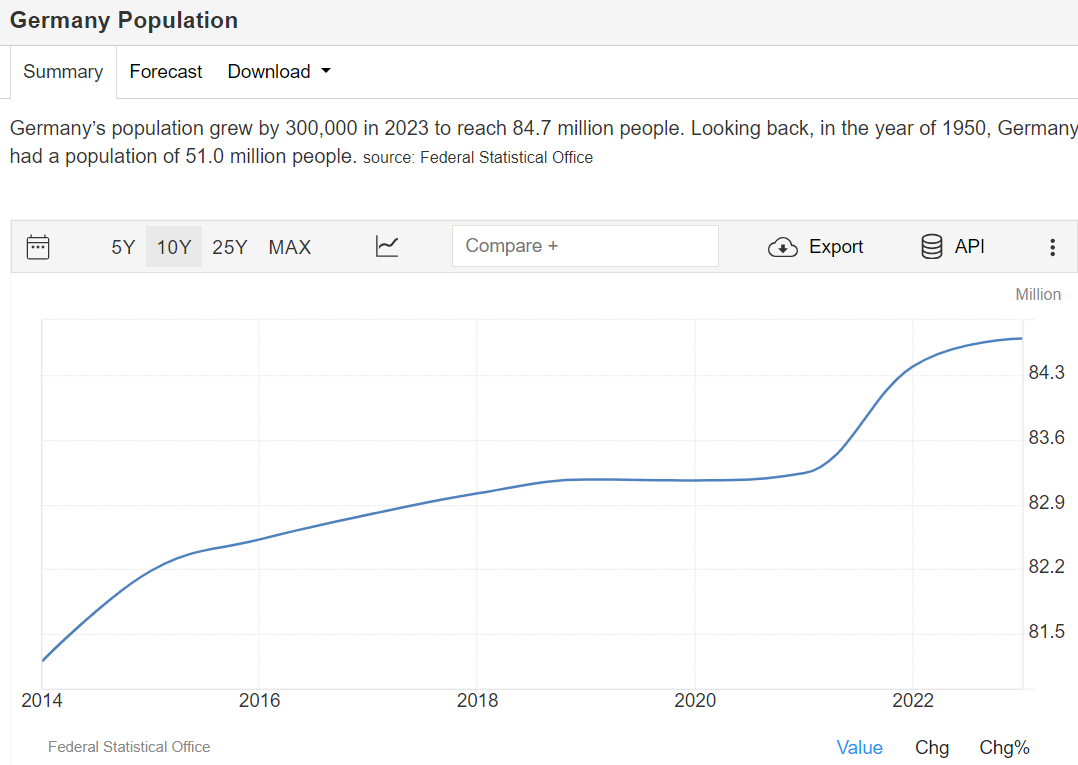
Task: Click the Download dropdown caret arrow
Action: 325,72
